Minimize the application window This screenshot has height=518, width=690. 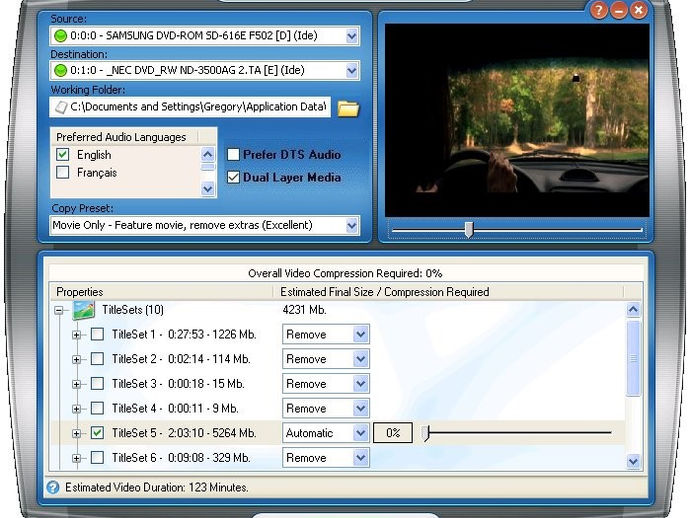pyautogui.click(x=619, y=10)
